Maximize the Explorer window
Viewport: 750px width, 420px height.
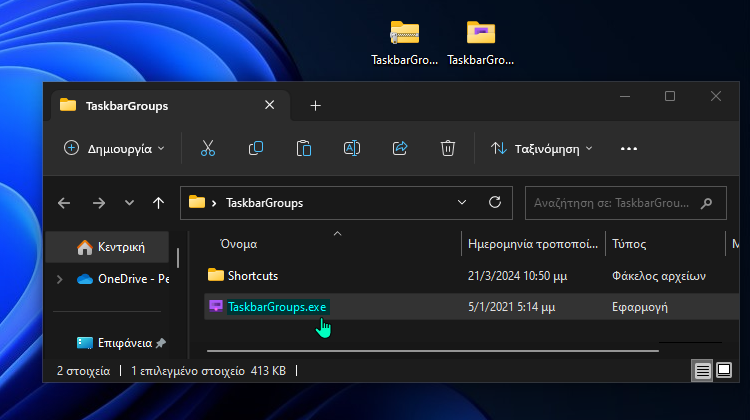coord(670,96)
